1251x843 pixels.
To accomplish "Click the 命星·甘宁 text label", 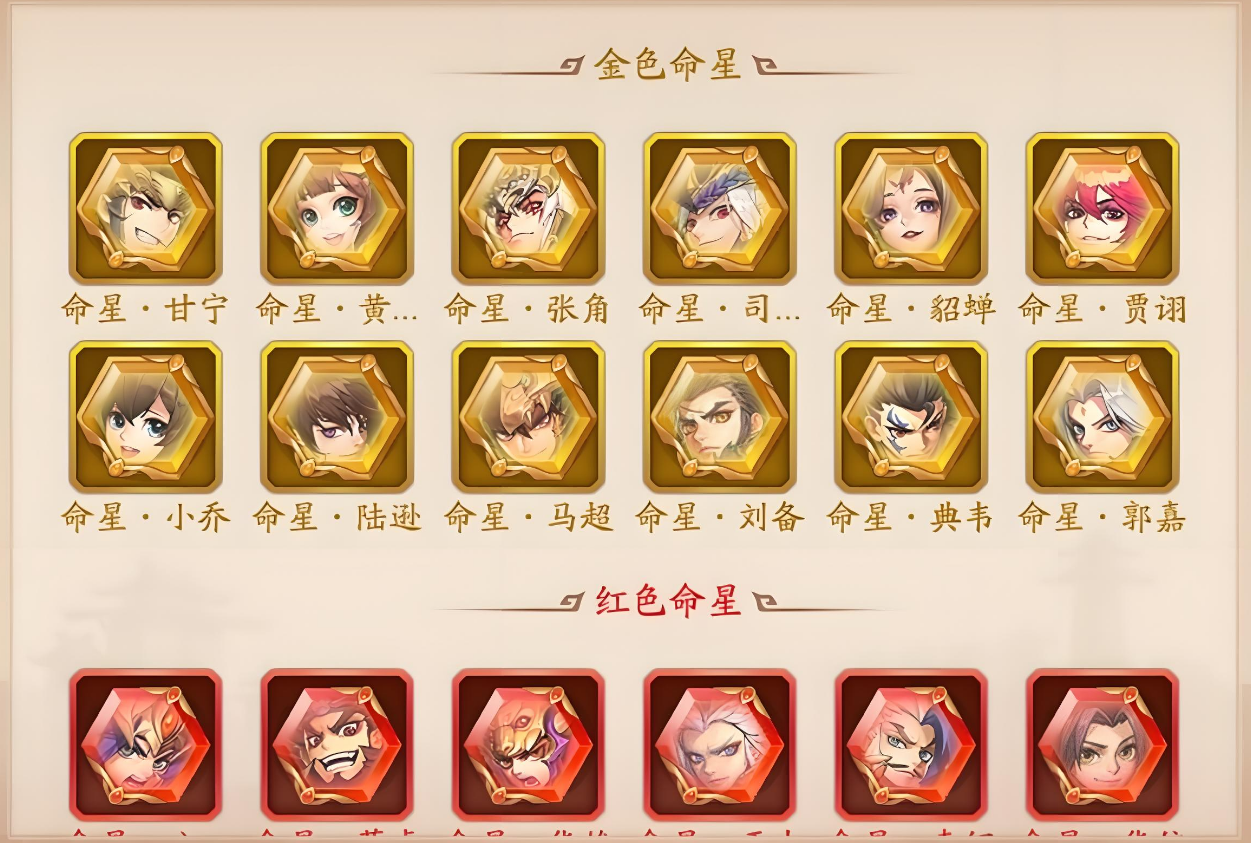I will [145, 309].
